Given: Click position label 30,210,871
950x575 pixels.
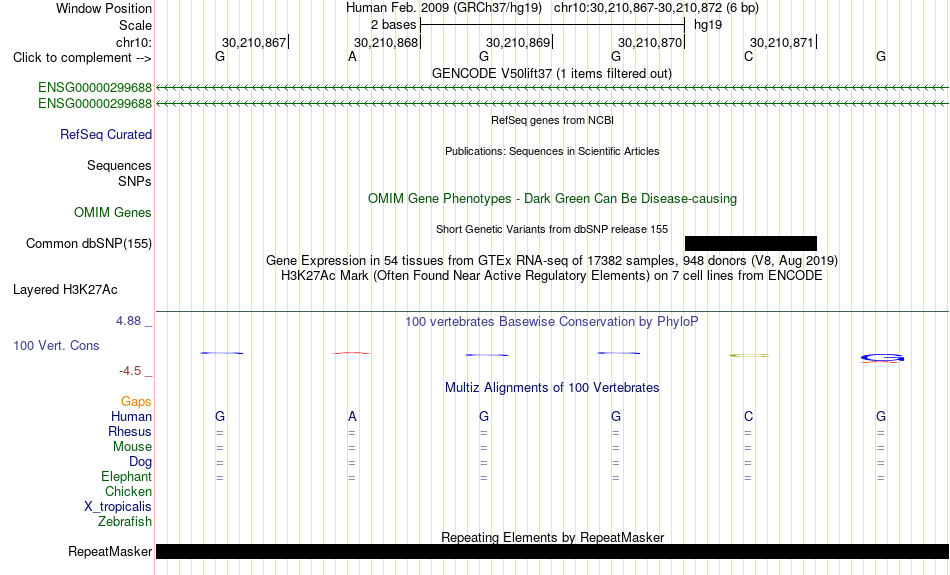Looking at the screenshot, I should (782, 42).
